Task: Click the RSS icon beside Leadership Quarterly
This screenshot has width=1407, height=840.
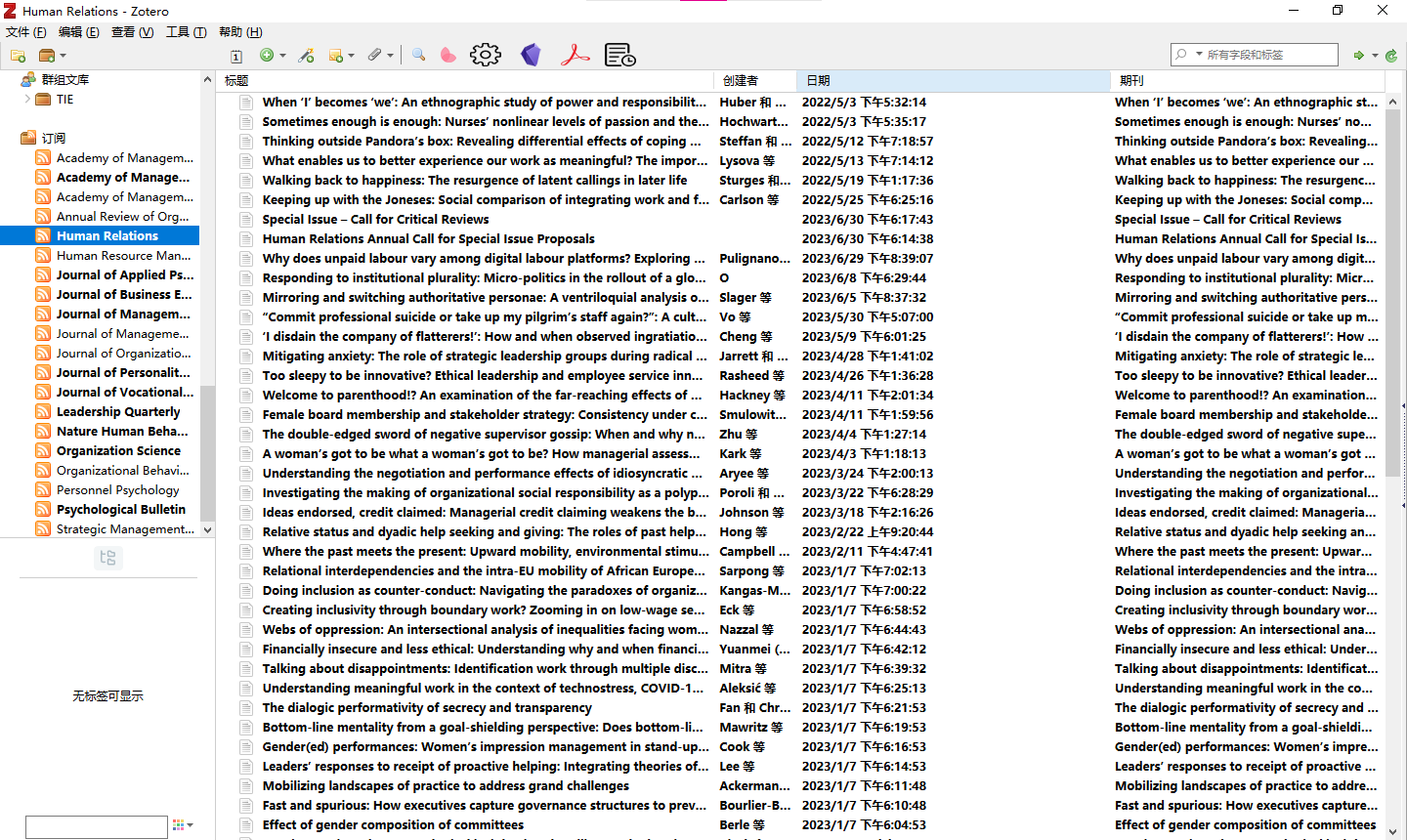Action: tap(43, 411)
